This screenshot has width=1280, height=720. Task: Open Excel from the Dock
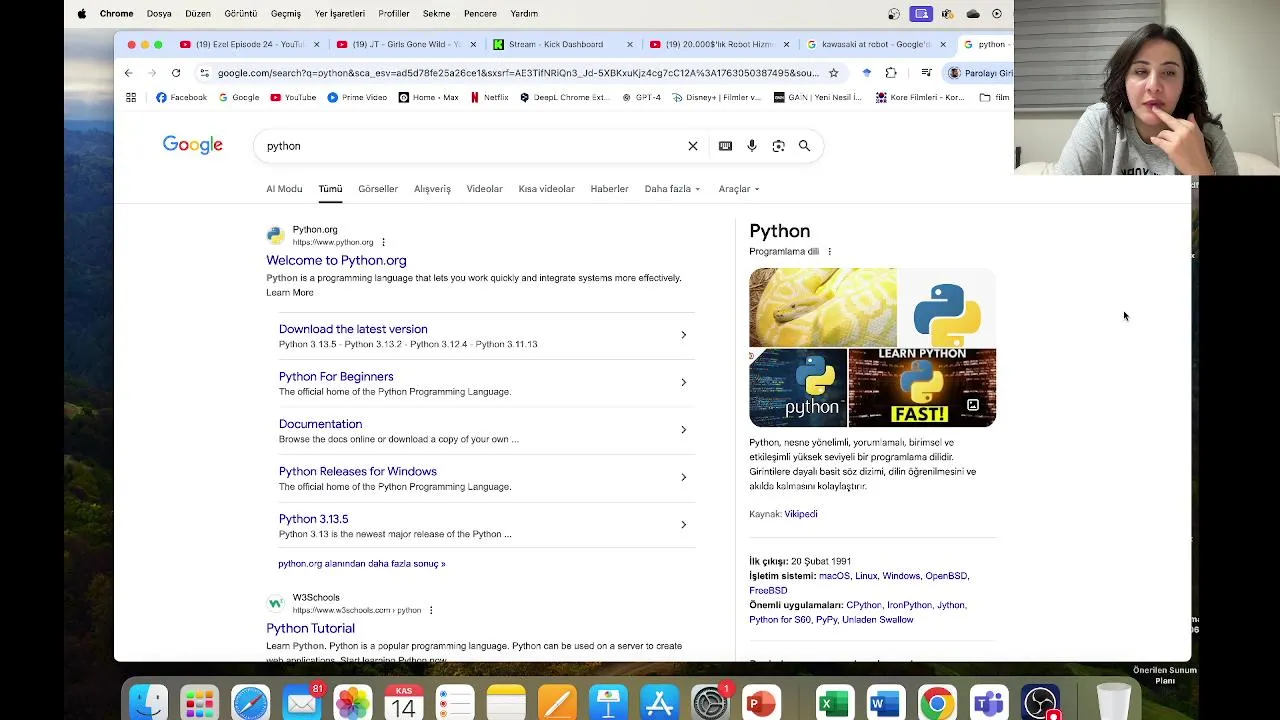(x=834, y=702)
